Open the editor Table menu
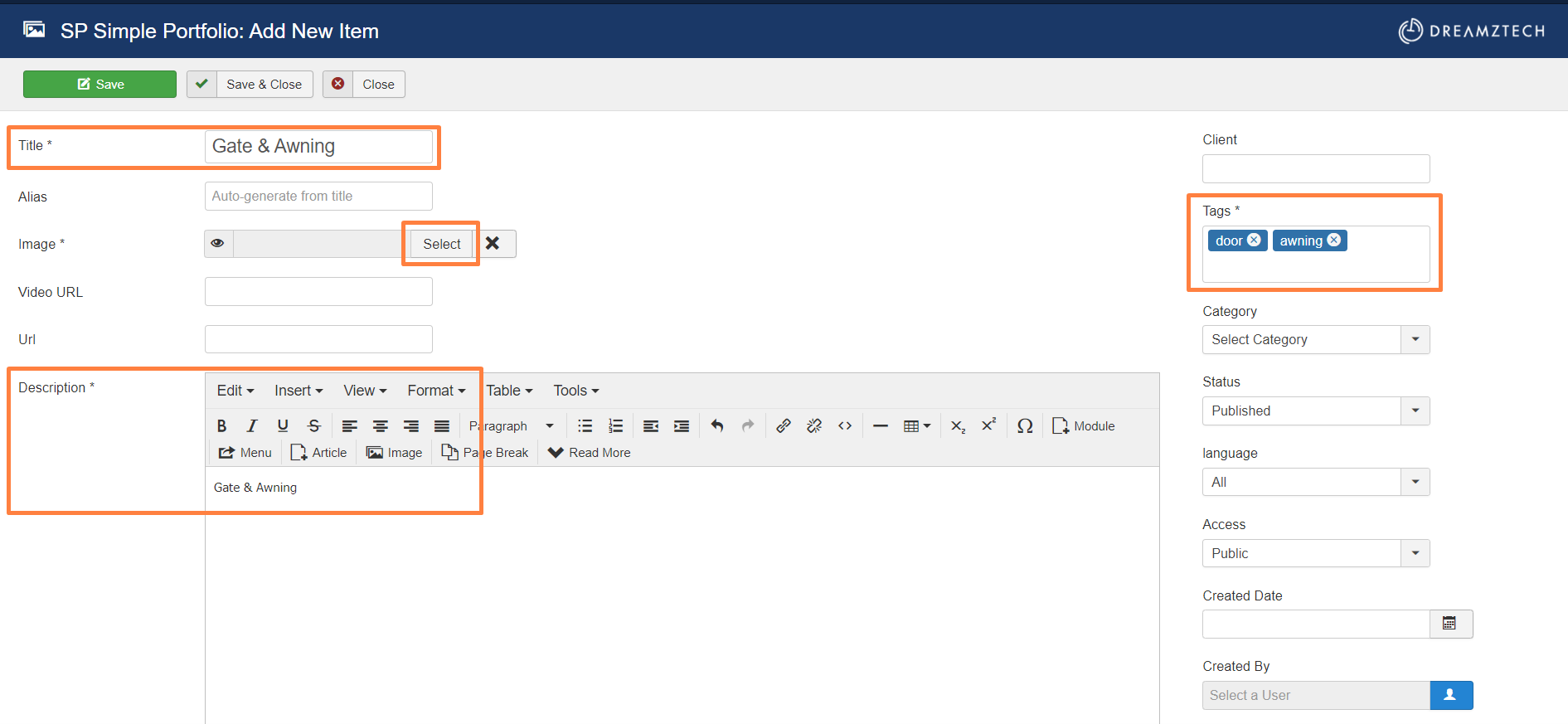This screenshot has height=724, width=1568. pos(509,391)
